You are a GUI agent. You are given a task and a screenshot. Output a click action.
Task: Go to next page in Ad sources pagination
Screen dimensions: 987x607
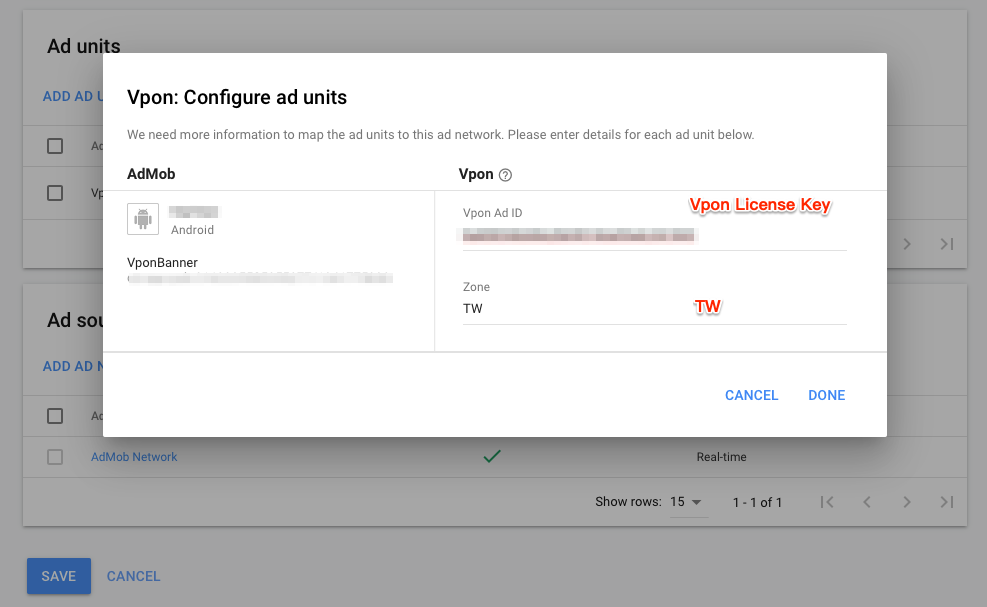pyautogui.click(x=907, y=502)
